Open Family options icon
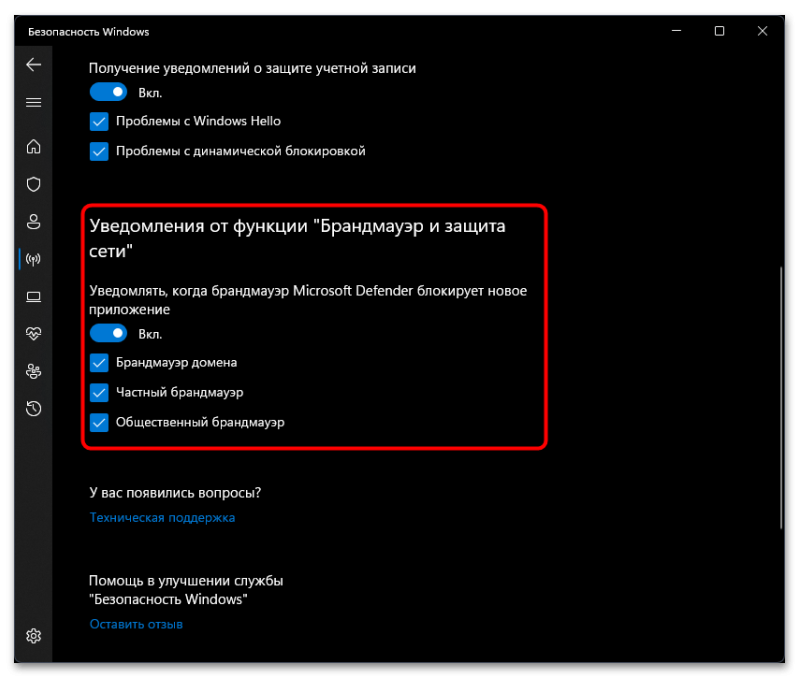The width and height of the screenshot is (800, 678). [34, 371]
